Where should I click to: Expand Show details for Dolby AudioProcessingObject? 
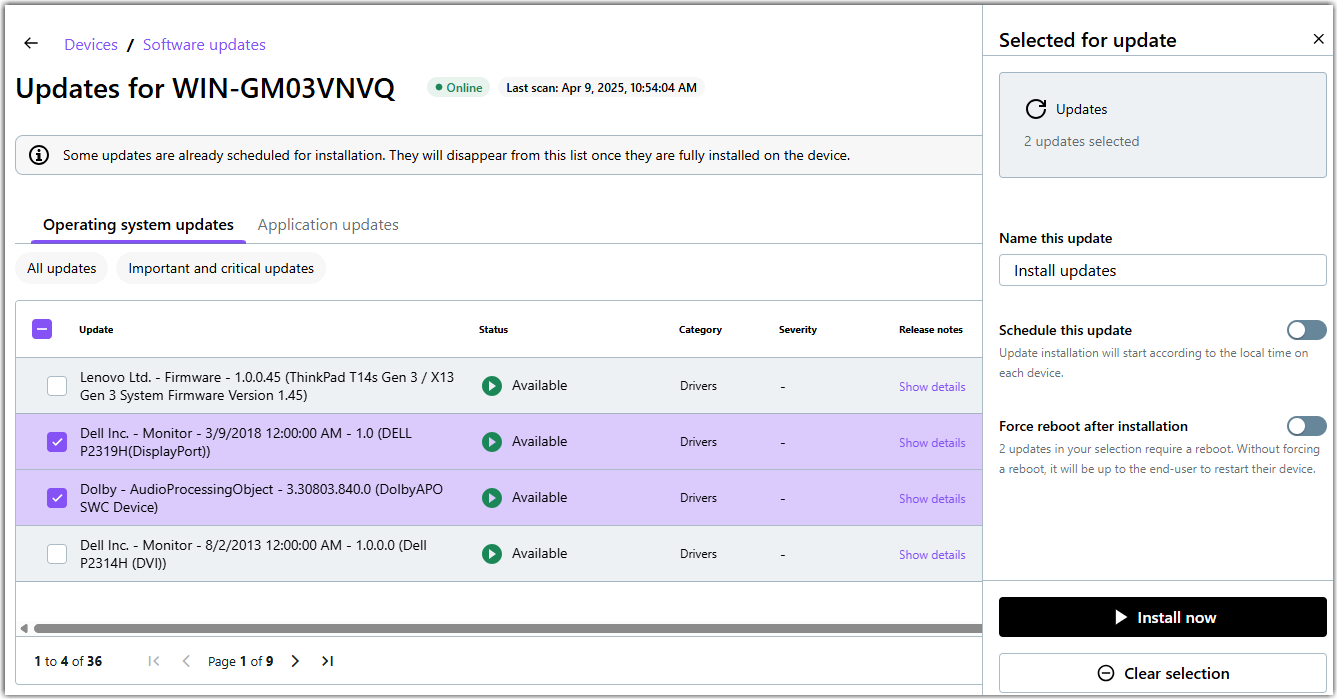pos(931,499)
